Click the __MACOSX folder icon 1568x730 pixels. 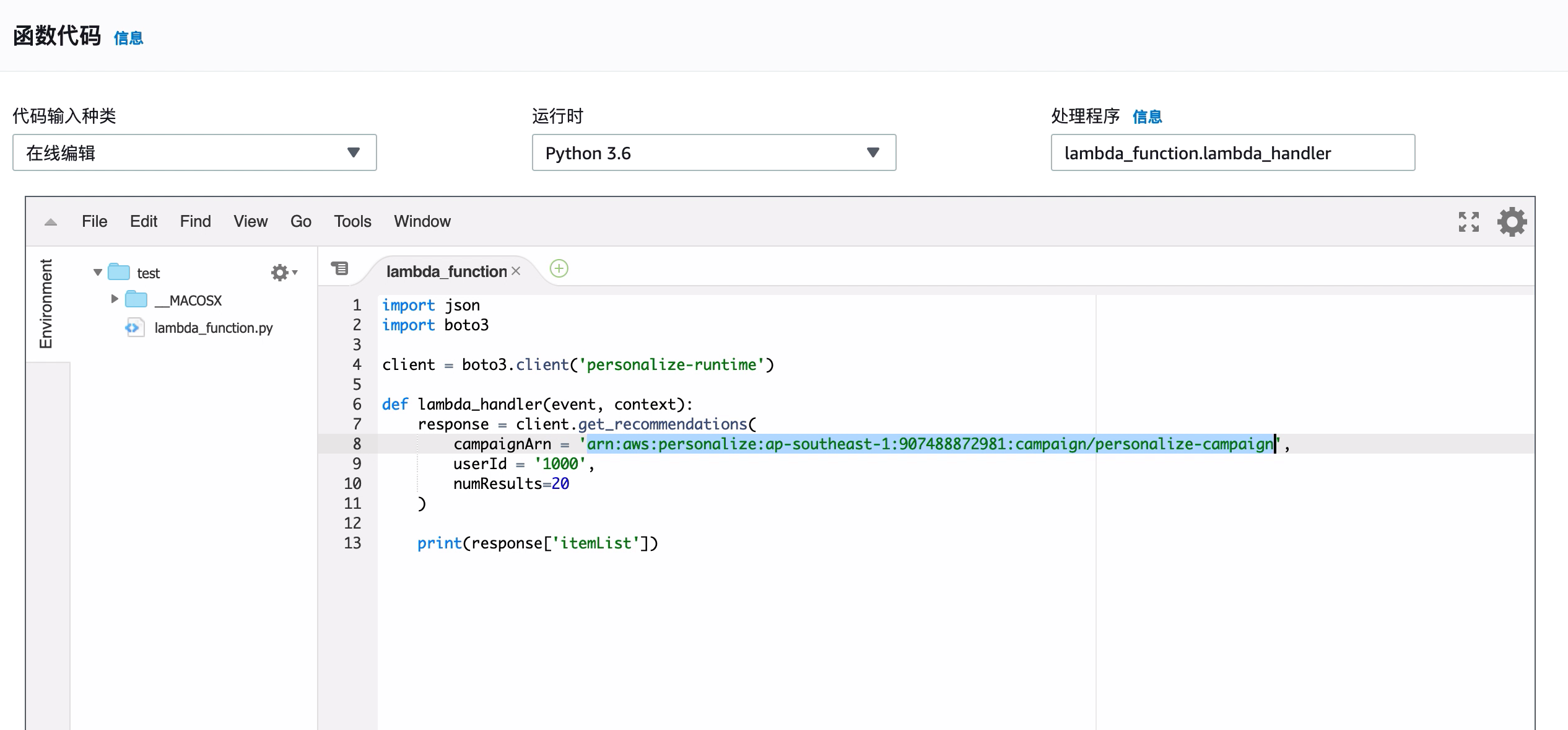point(136,299)
